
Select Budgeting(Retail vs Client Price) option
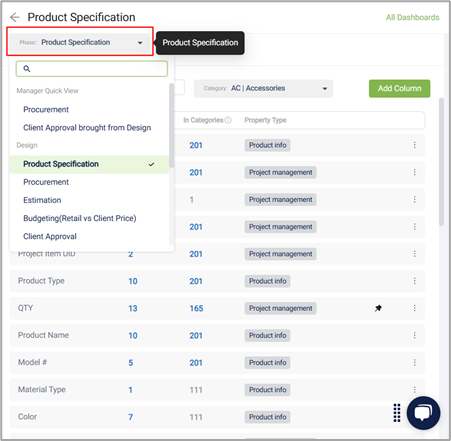tap(80, 218)
